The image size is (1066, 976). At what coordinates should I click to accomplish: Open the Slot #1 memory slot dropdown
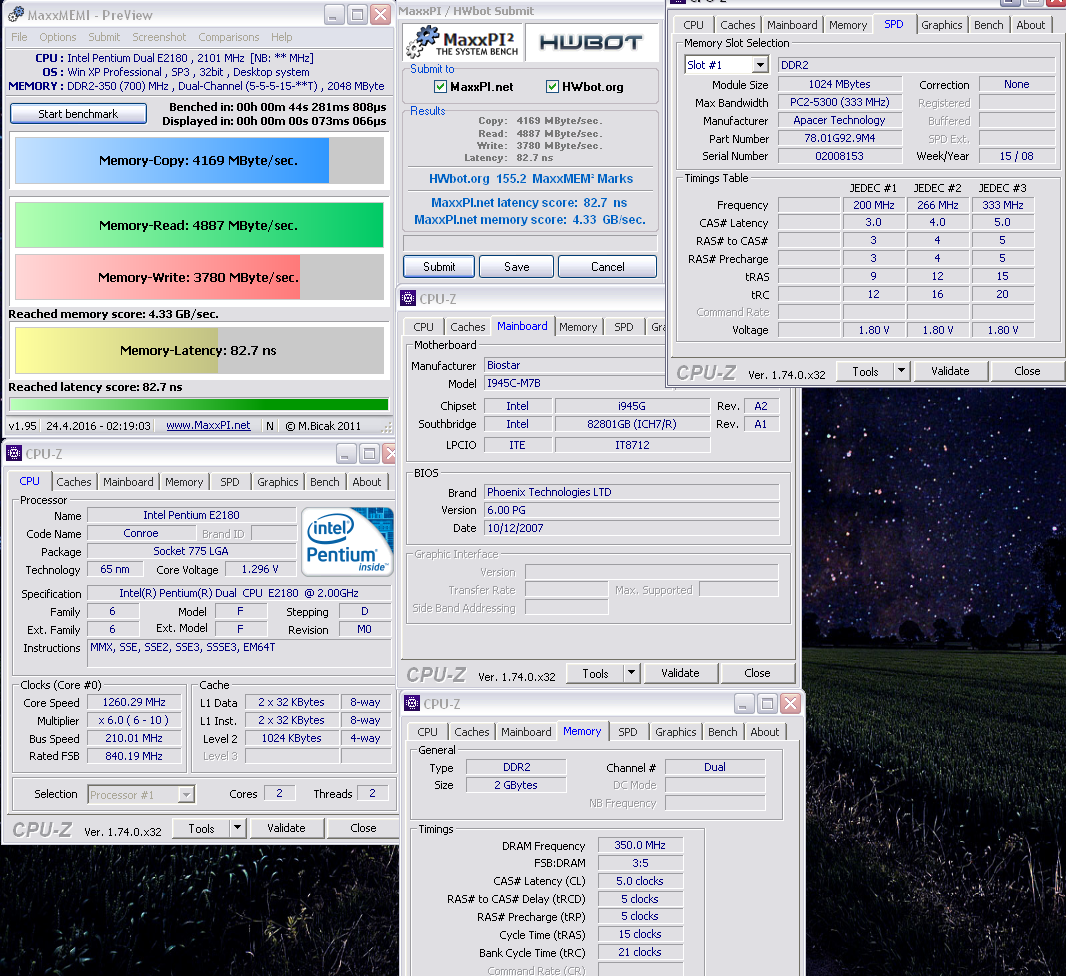click(760, 65)
